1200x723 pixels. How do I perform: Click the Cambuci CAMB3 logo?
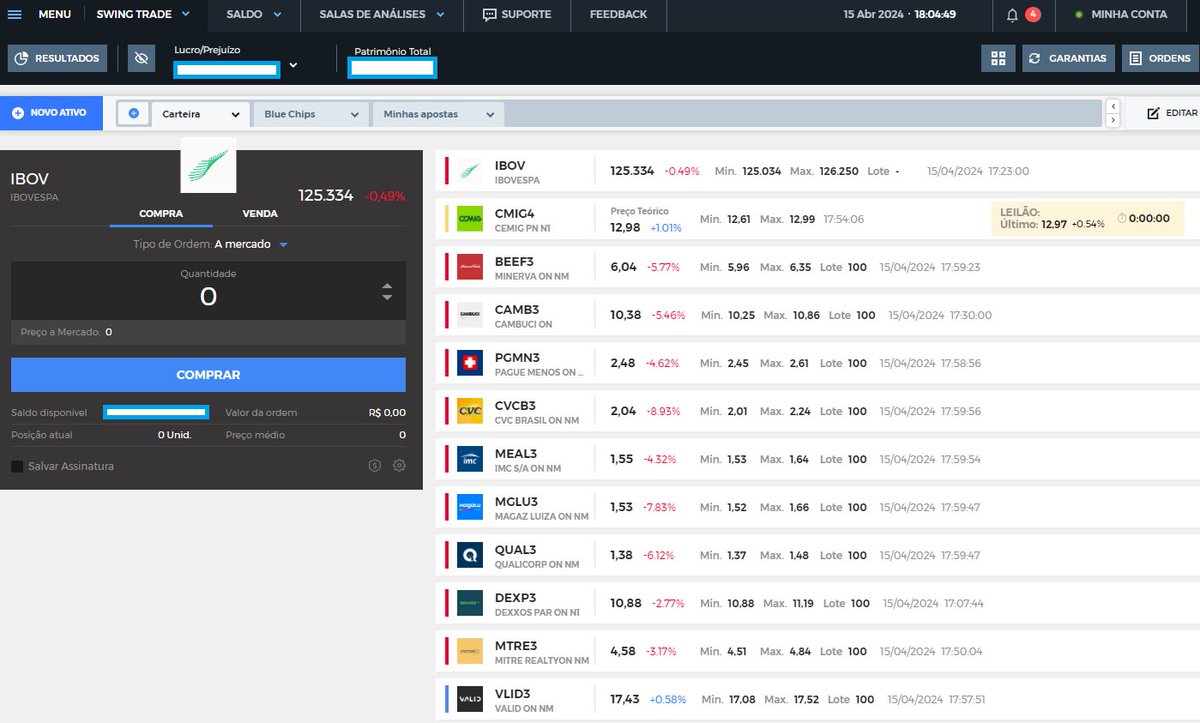[x=470, y=315]
